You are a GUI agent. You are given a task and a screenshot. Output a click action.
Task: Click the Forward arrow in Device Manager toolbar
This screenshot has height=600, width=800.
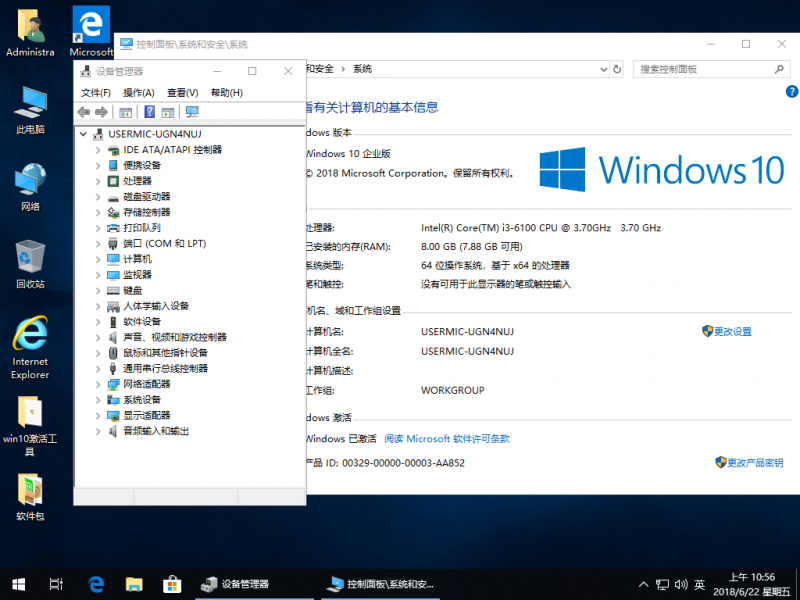(x=102, y=112)
